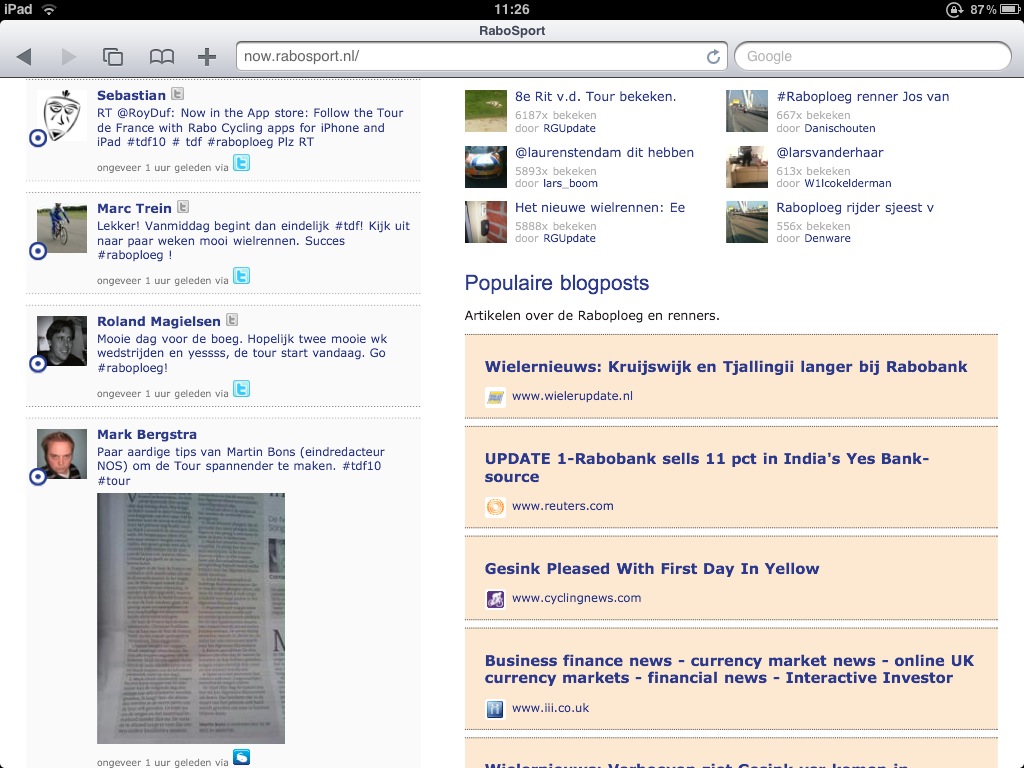Screen dimensions: 1024x768
Task: Tap the now.rabosport.nl address bar
Action: [x=470, y=57]
